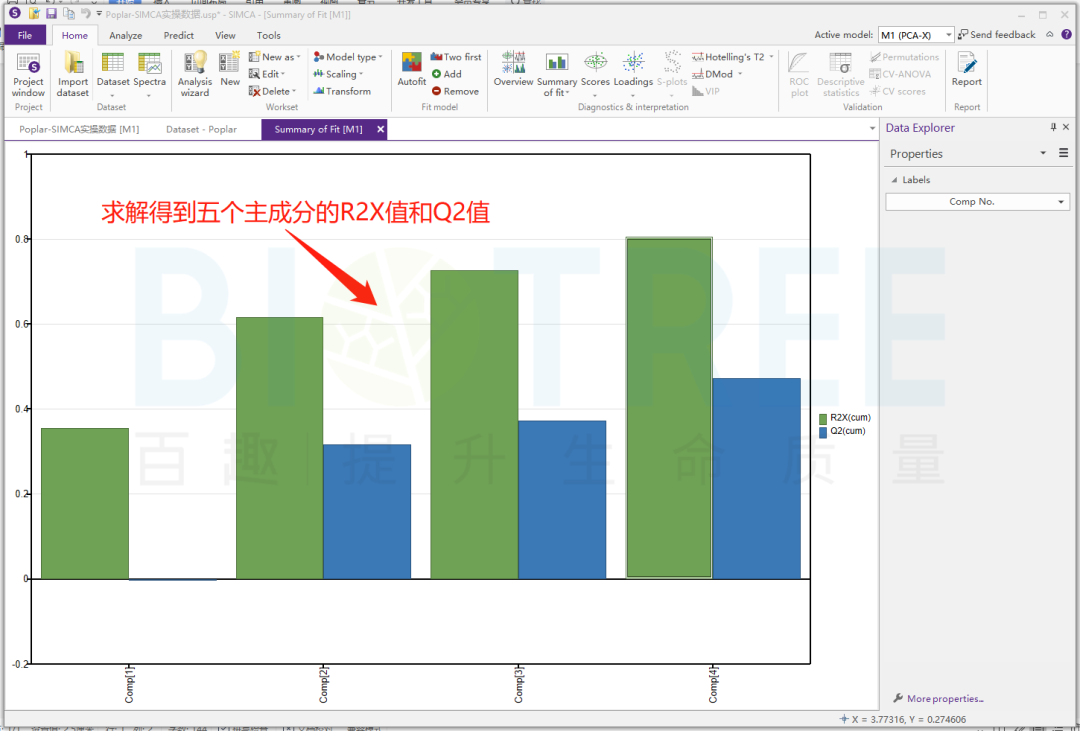The image size is (1080, 731).
Task: Click the green R2X(cum) legend swatch
Action: point(823,419)
